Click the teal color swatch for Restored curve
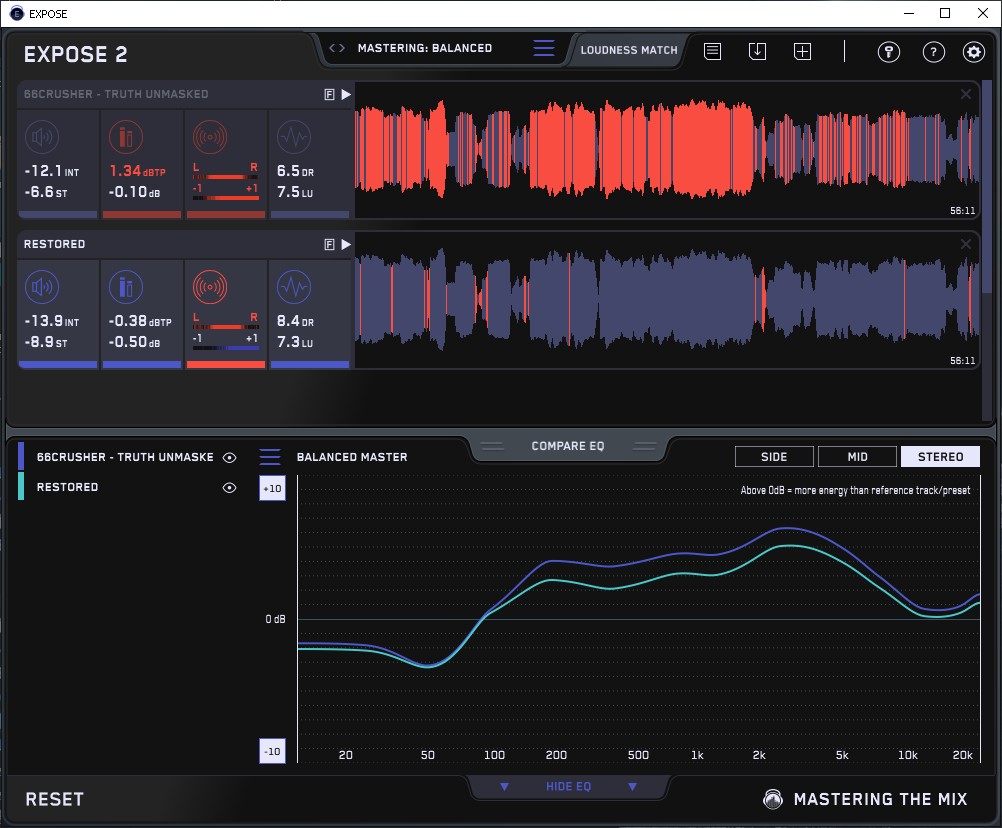 (x=21, y=486)
